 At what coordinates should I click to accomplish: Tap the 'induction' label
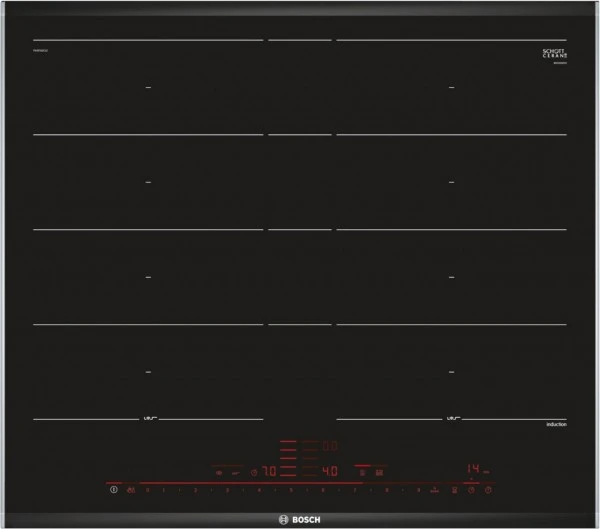pos(556,425)
